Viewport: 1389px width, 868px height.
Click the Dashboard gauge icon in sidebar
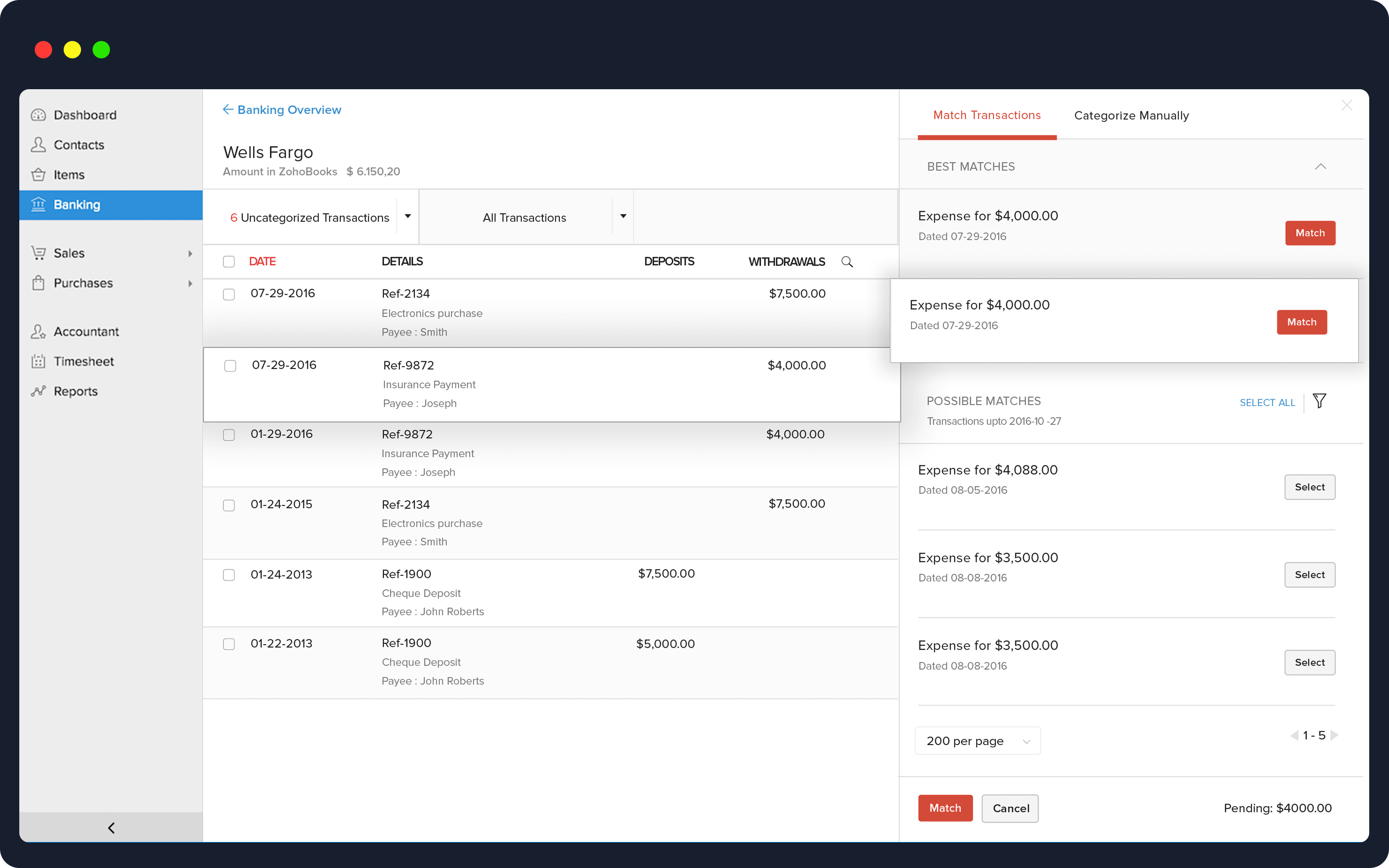click(39, 115)
